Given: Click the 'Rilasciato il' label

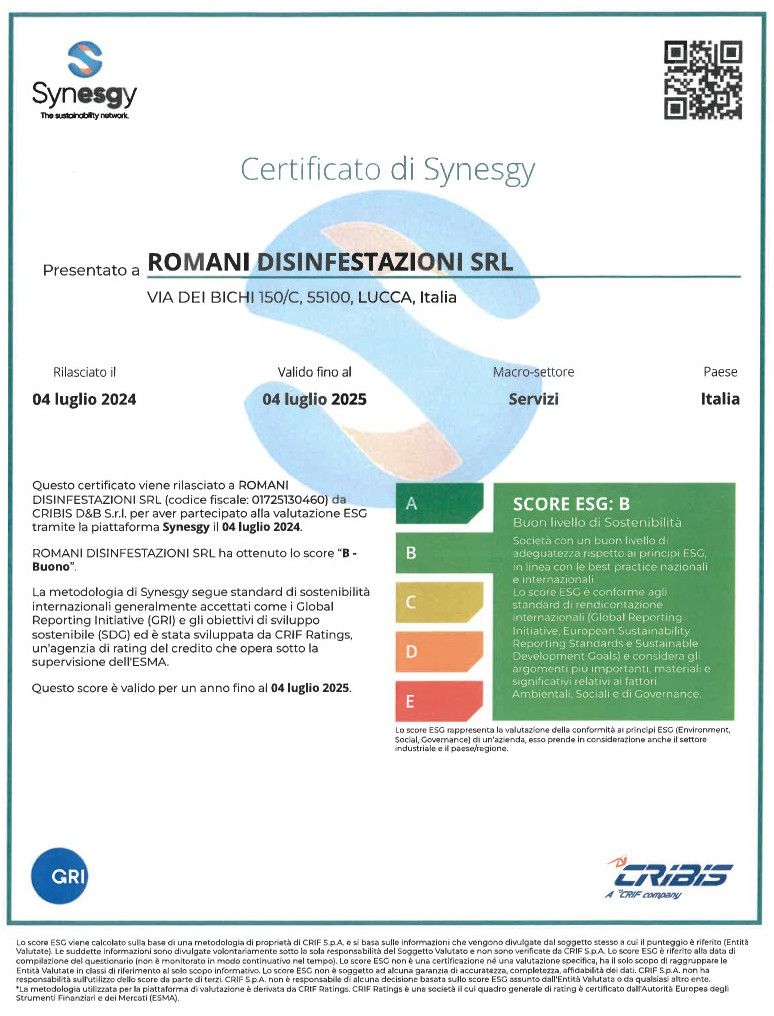Looking at the screenshot, I should tap(85, 372).
